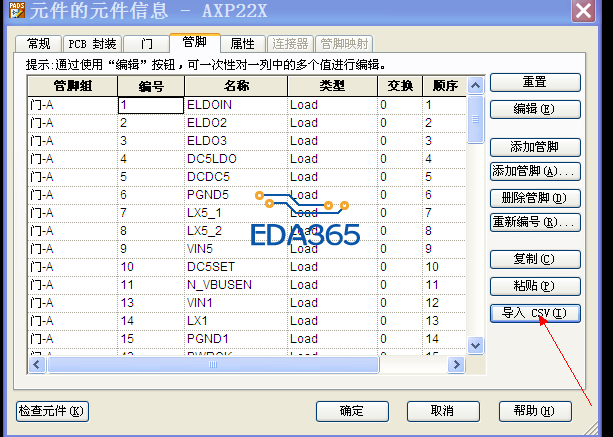Click the pin number 10 in DC5SET row
This screenshot has height=437, width=613.
click(x=151, y=267)
